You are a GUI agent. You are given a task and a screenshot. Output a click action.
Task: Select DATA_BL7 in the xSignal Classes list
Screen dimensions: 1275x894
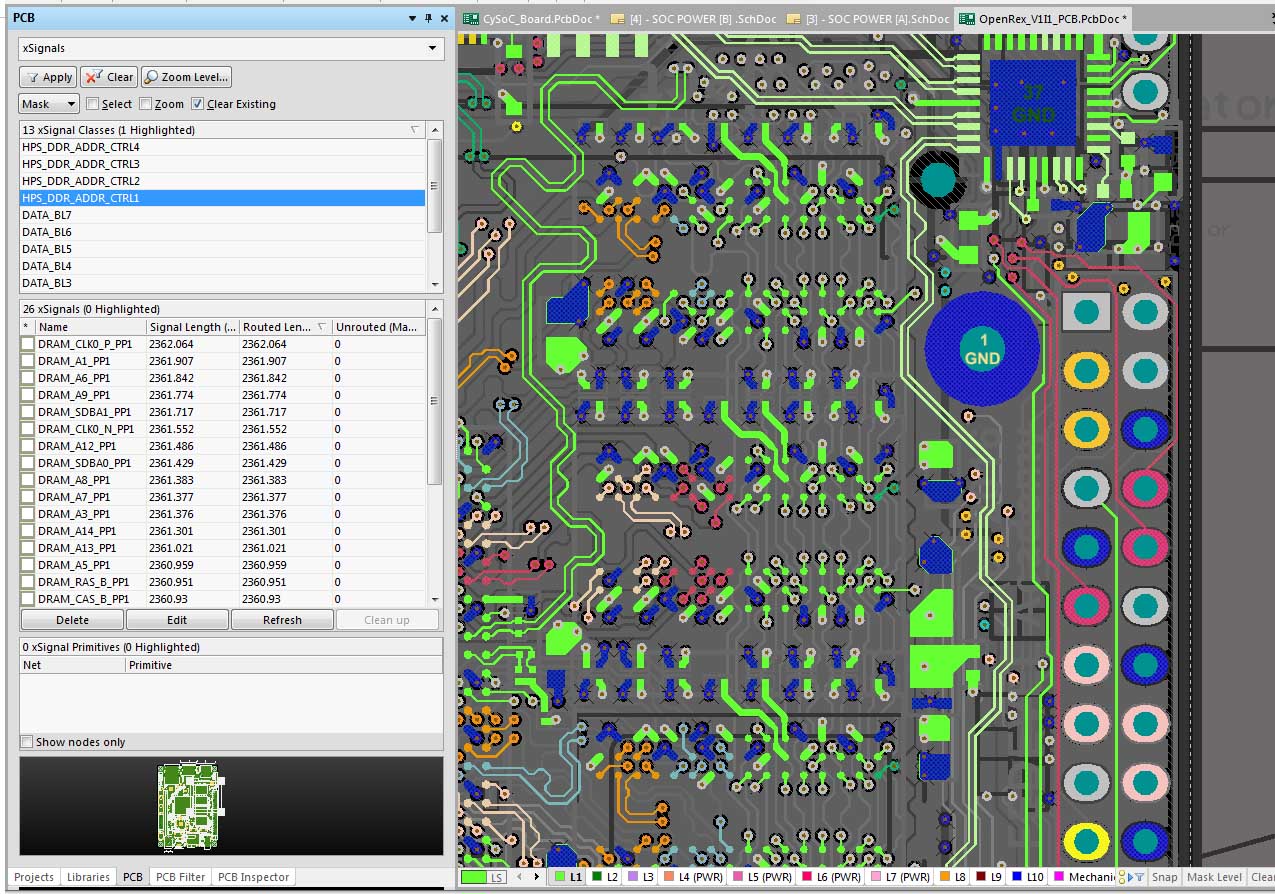coord(47,215)
